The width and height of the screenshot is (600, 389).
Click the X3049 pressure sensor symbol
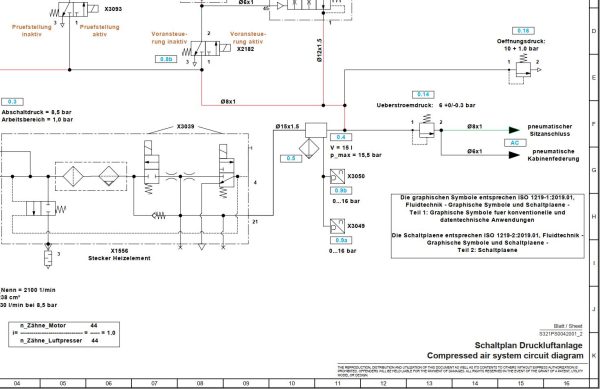(x=338, y=226)
